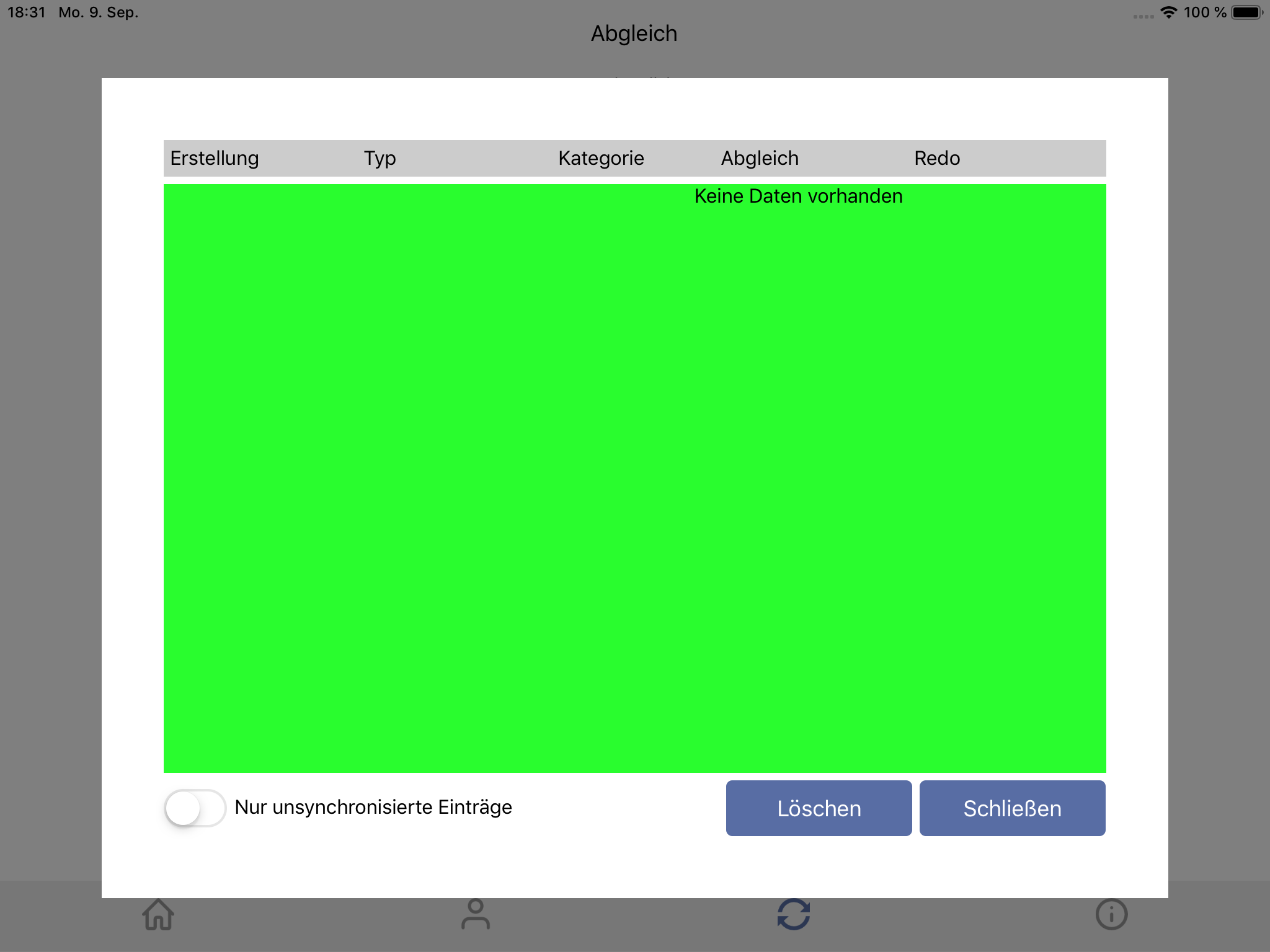Image resolution: width=1270 pixels, height=952 pixels.
Task: Tap the battery indicator icon
Action: [x=1246, y=12]
